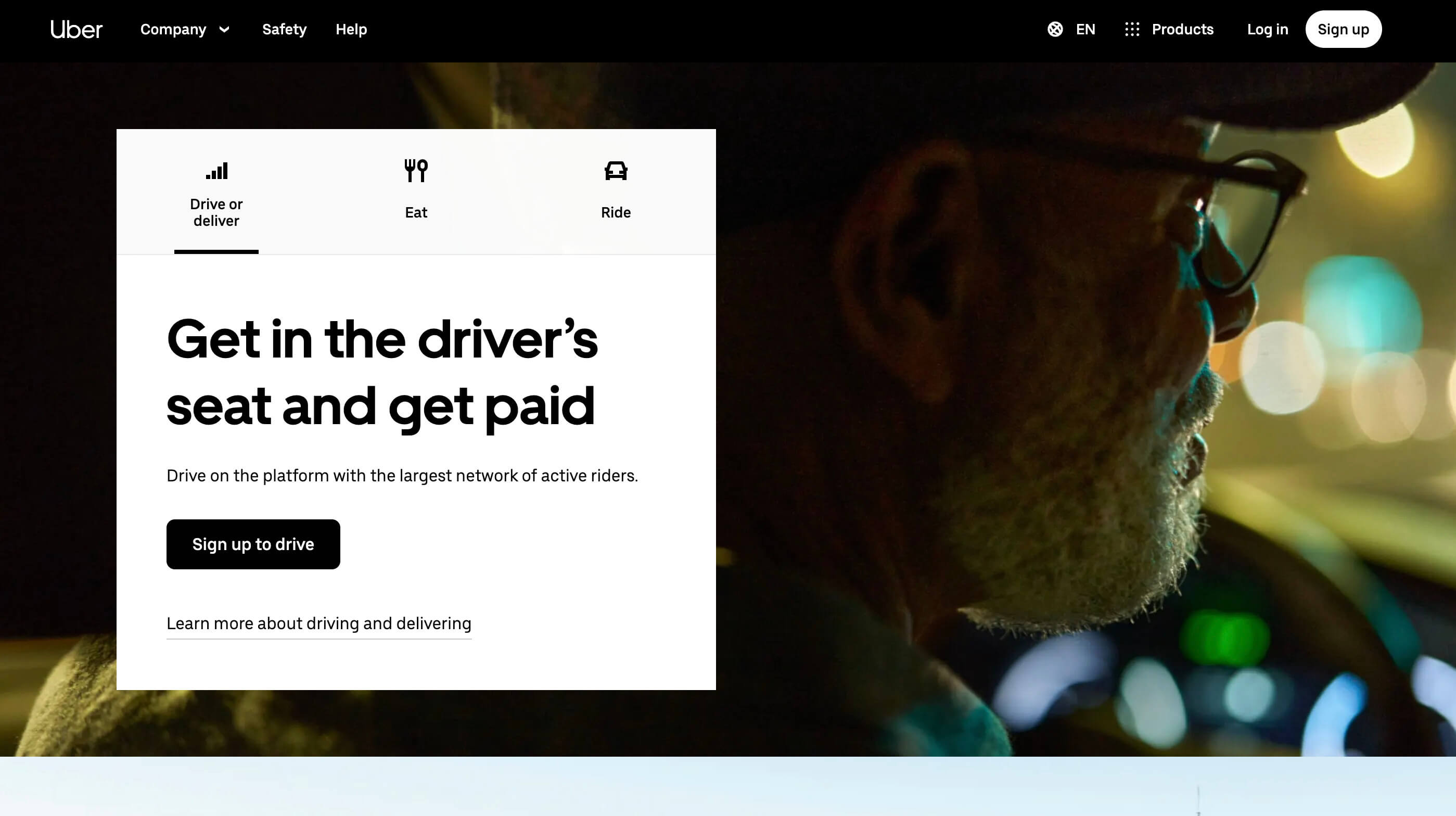Select the bar-chart icon above Drive or deliver
1456x816 pixels.
216,170
